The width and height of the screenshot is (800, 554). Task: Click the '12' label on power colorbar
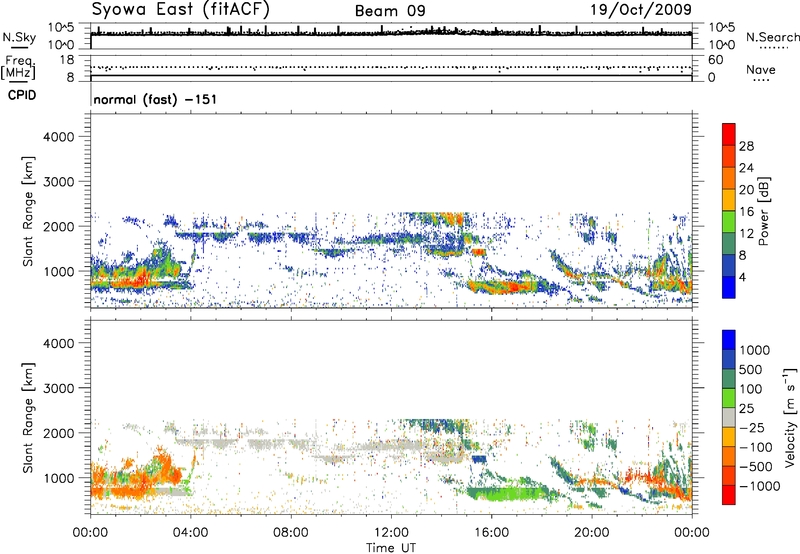coord(746,234)
